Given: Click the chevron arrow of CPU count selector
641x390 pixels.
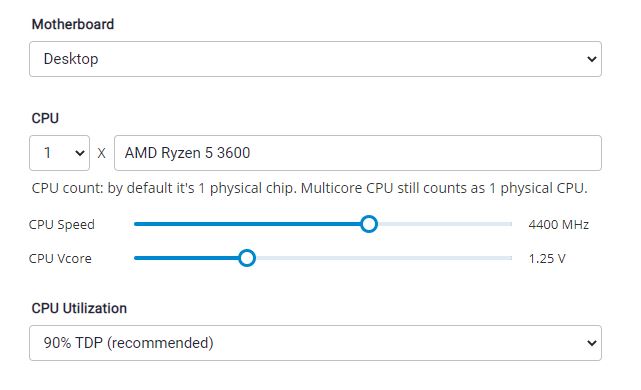Looking at the screenshot, I should 80,153.
